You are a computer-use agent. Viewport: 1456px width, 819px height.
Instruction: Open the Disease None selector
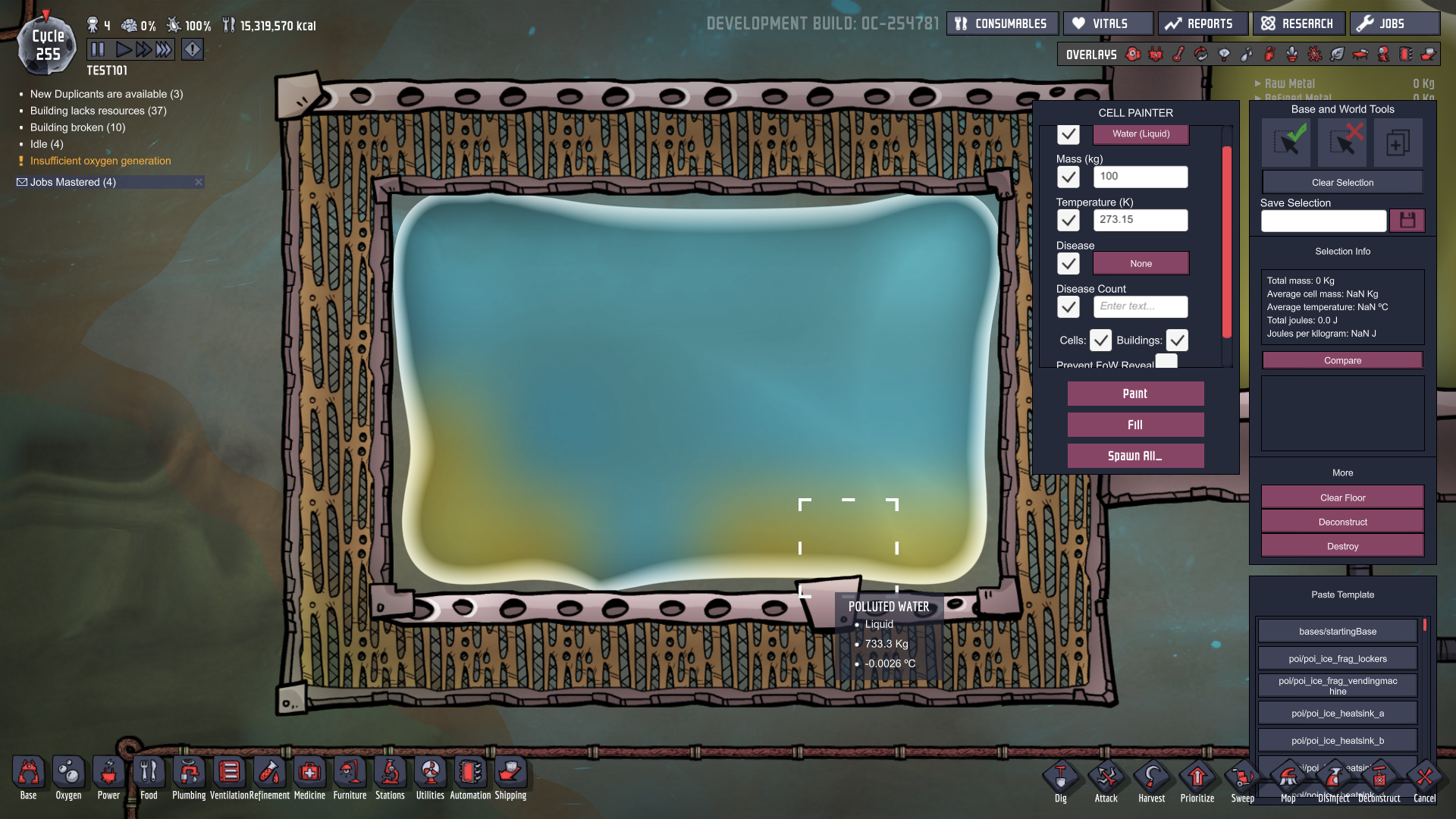(x=1141, y=264)
